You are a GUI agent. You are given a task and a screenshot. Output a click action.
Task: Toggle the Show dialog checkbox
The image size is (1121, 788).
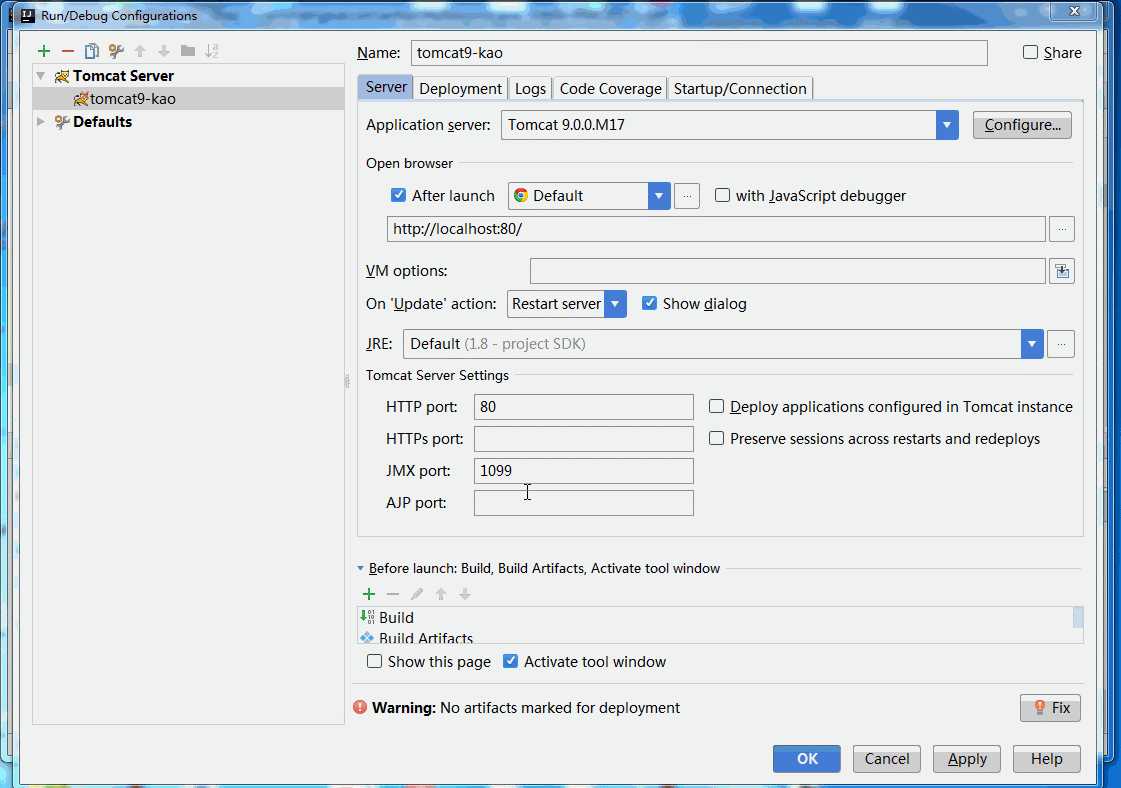(649, 303)
